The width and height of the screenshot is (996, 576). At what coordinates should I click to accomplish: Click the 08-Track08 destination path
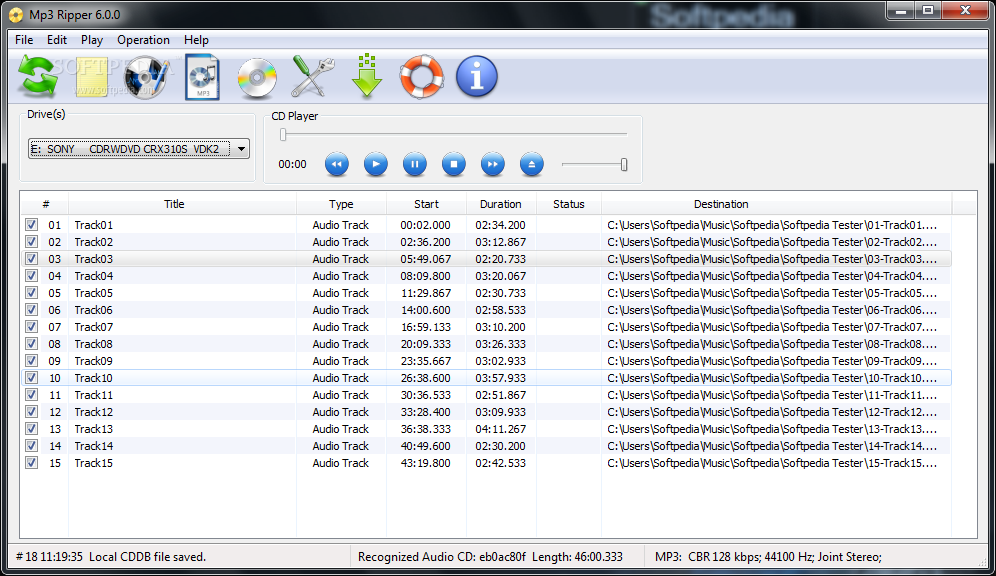tap(772, 344)
